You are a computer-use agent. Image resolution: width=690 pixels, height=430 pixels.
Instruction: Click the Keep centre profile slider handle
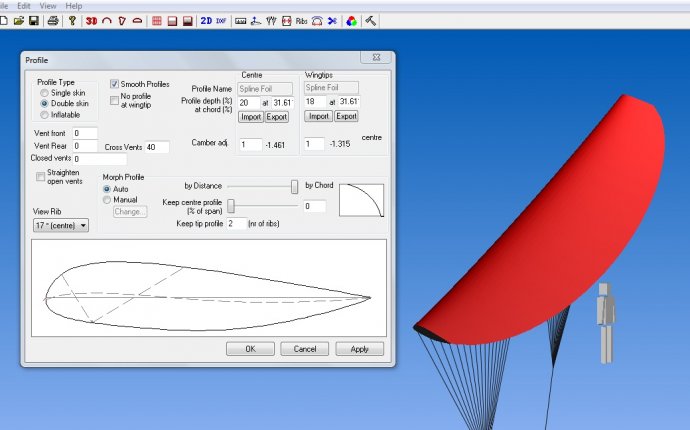click(x=231, y=206)
